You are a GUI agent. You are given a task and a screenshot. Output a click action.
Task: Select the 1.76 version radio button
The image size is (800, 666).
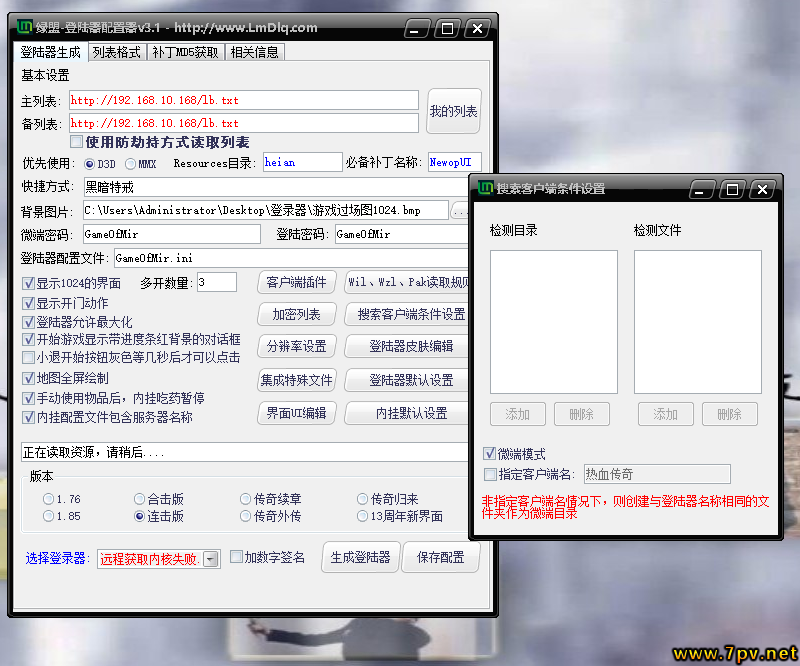click(48, 499)
